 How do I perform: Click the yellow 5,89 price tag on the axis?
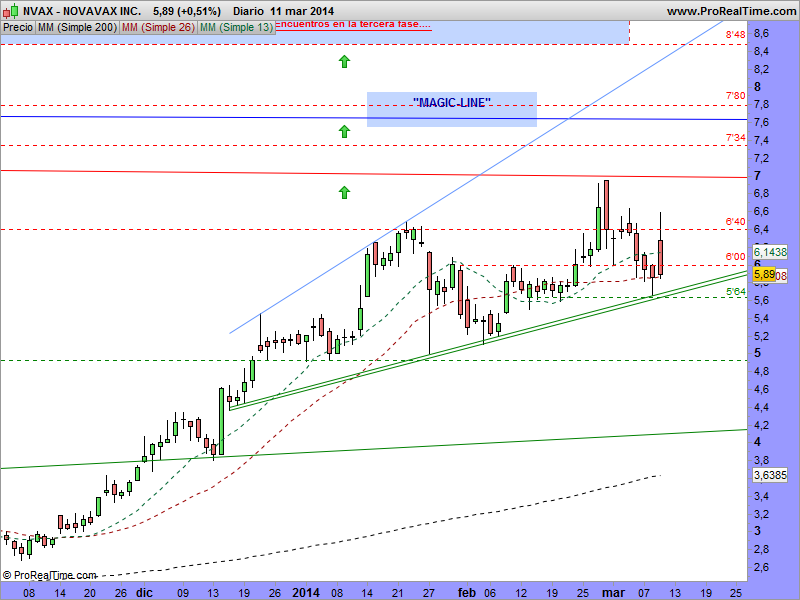[764, 274]
